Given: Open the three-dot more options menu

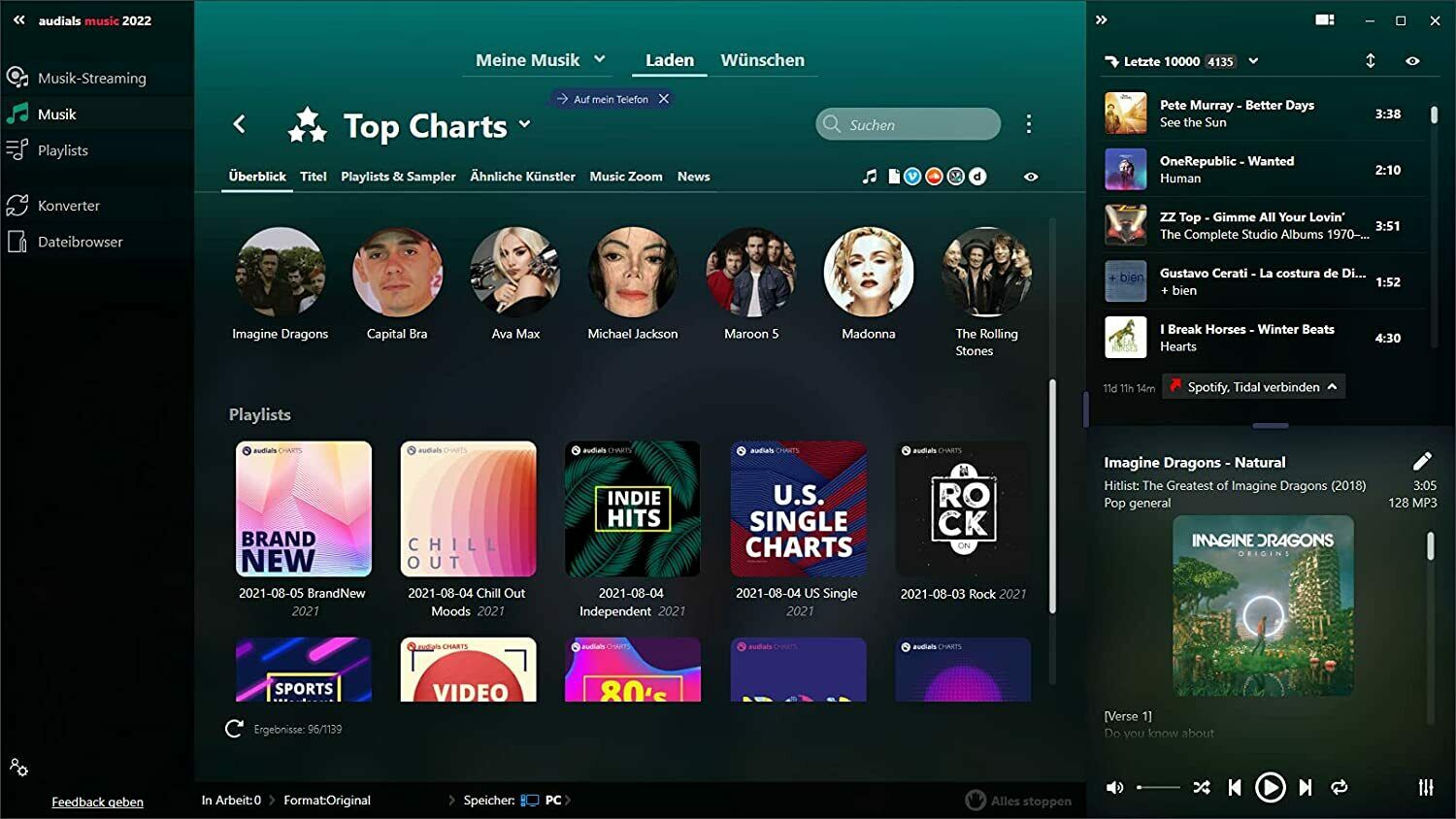Looking at the screenshot, I should tap(1028, 124).
